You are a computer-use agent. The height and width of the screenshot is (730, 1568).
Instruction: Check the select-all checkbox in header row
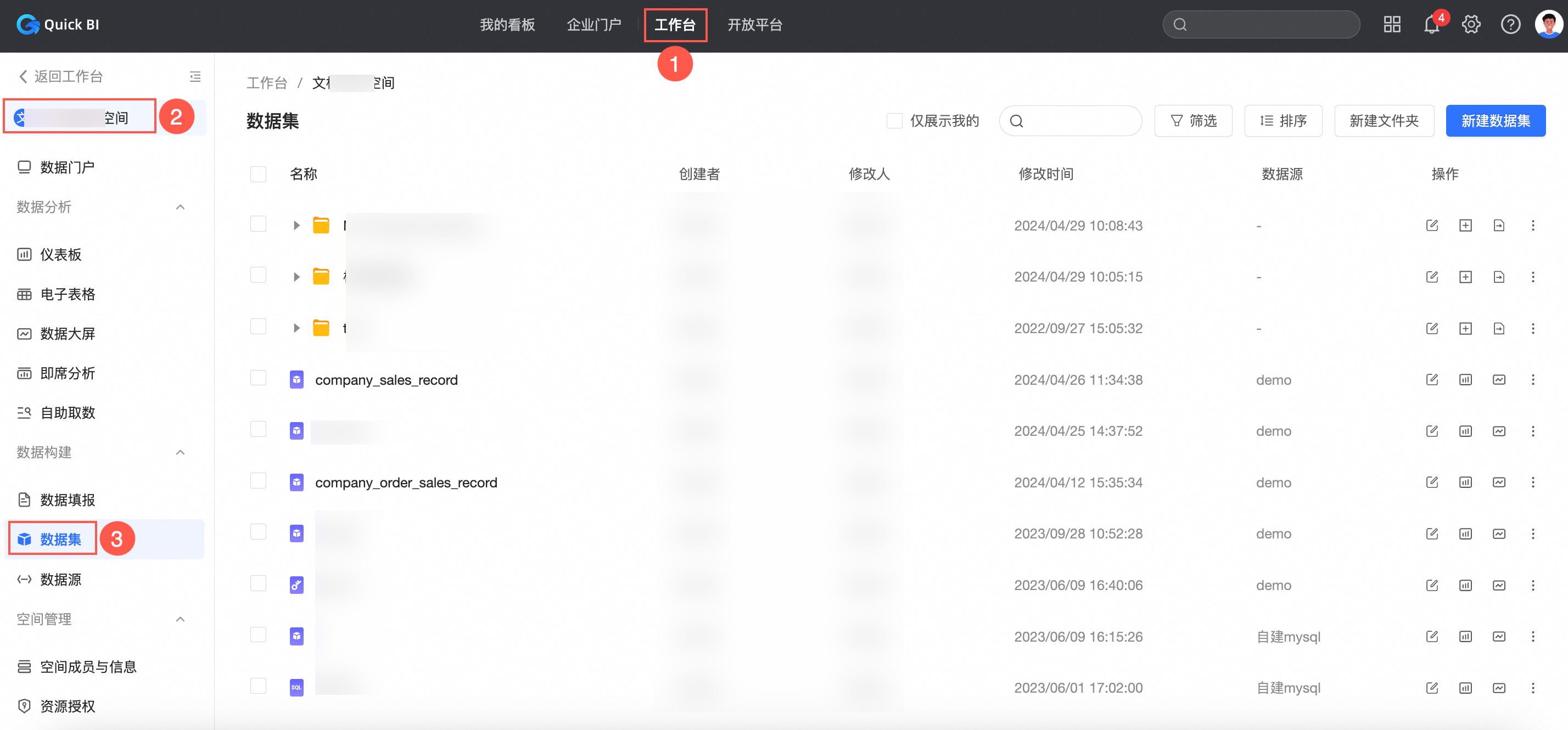(x=258, y=175)
